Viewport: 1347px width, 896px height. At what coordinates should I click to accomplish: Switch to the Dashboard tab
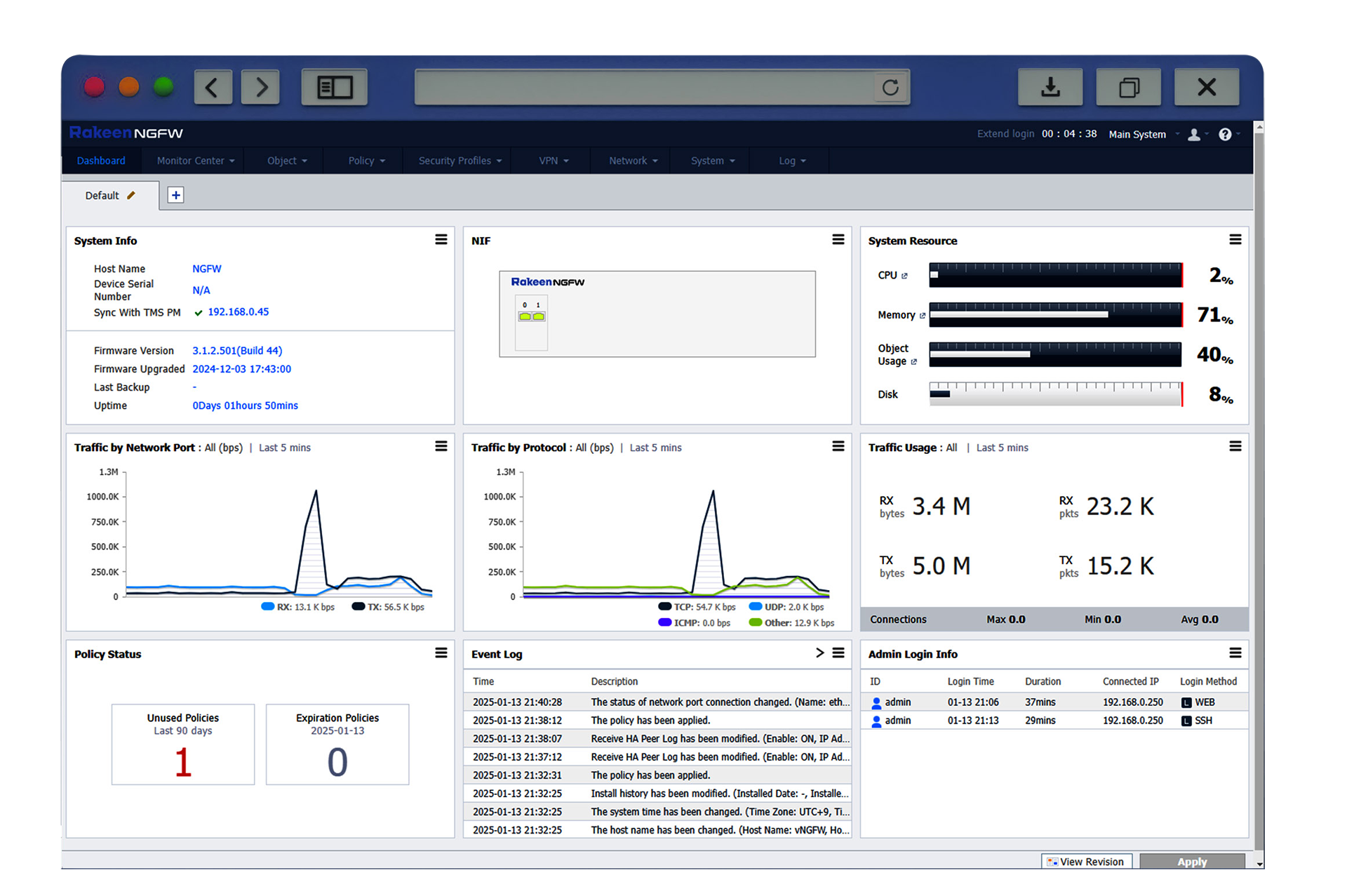coord(101,161)
